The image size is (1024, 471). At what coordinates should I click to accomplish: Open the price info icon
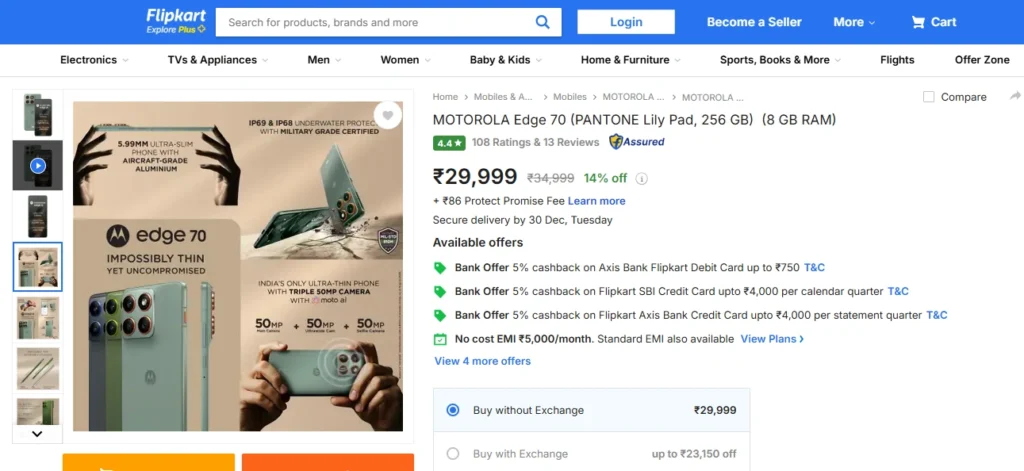[642, 179]
